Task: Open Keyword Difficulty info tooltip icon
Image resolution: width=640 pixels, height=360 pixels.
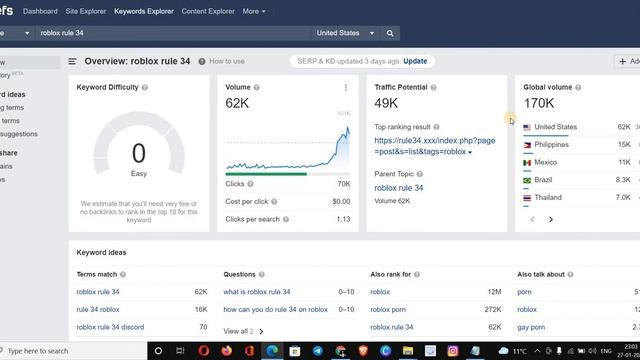Action: 145,87
